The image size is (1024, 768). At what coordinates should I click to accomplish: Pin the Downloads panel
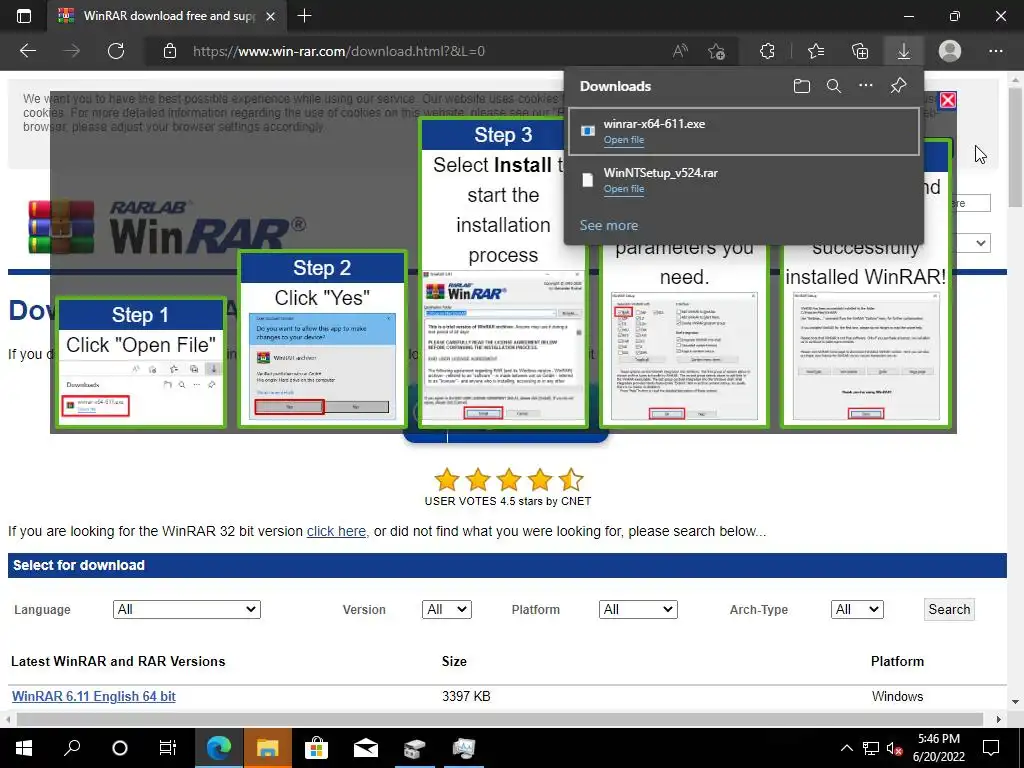click(x=899, y=86)
